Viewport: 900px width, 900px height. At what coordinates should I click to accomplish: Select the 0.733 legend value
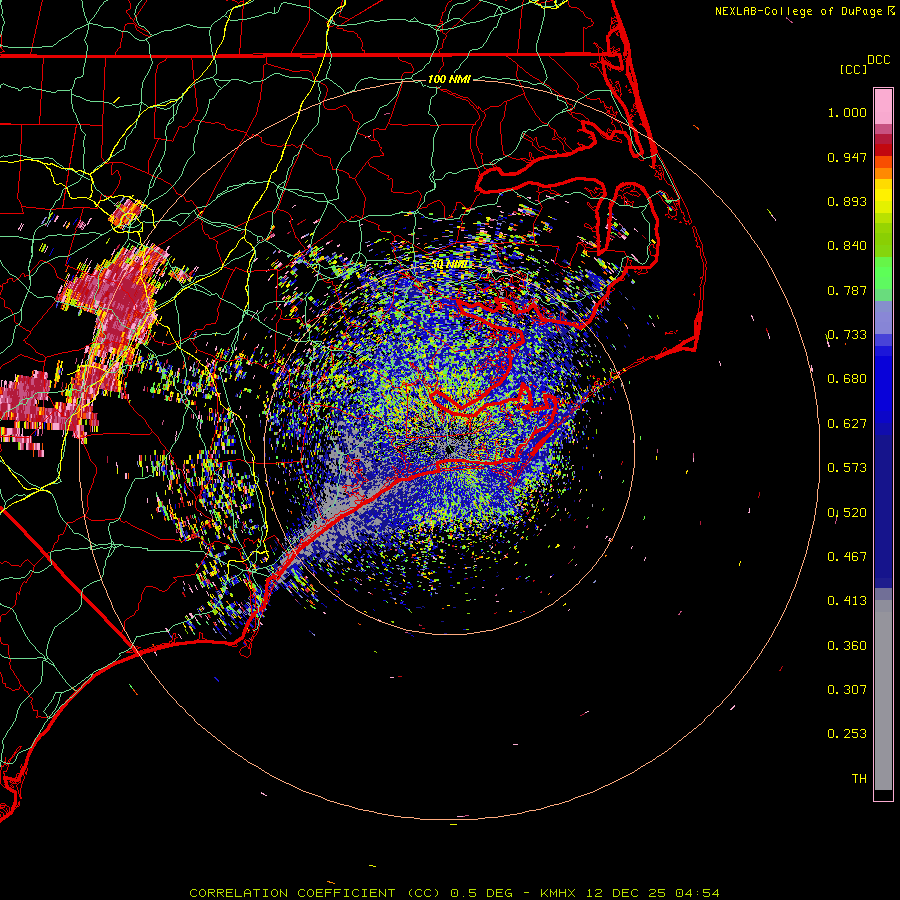pyautogui.click(x=847, y=335)
